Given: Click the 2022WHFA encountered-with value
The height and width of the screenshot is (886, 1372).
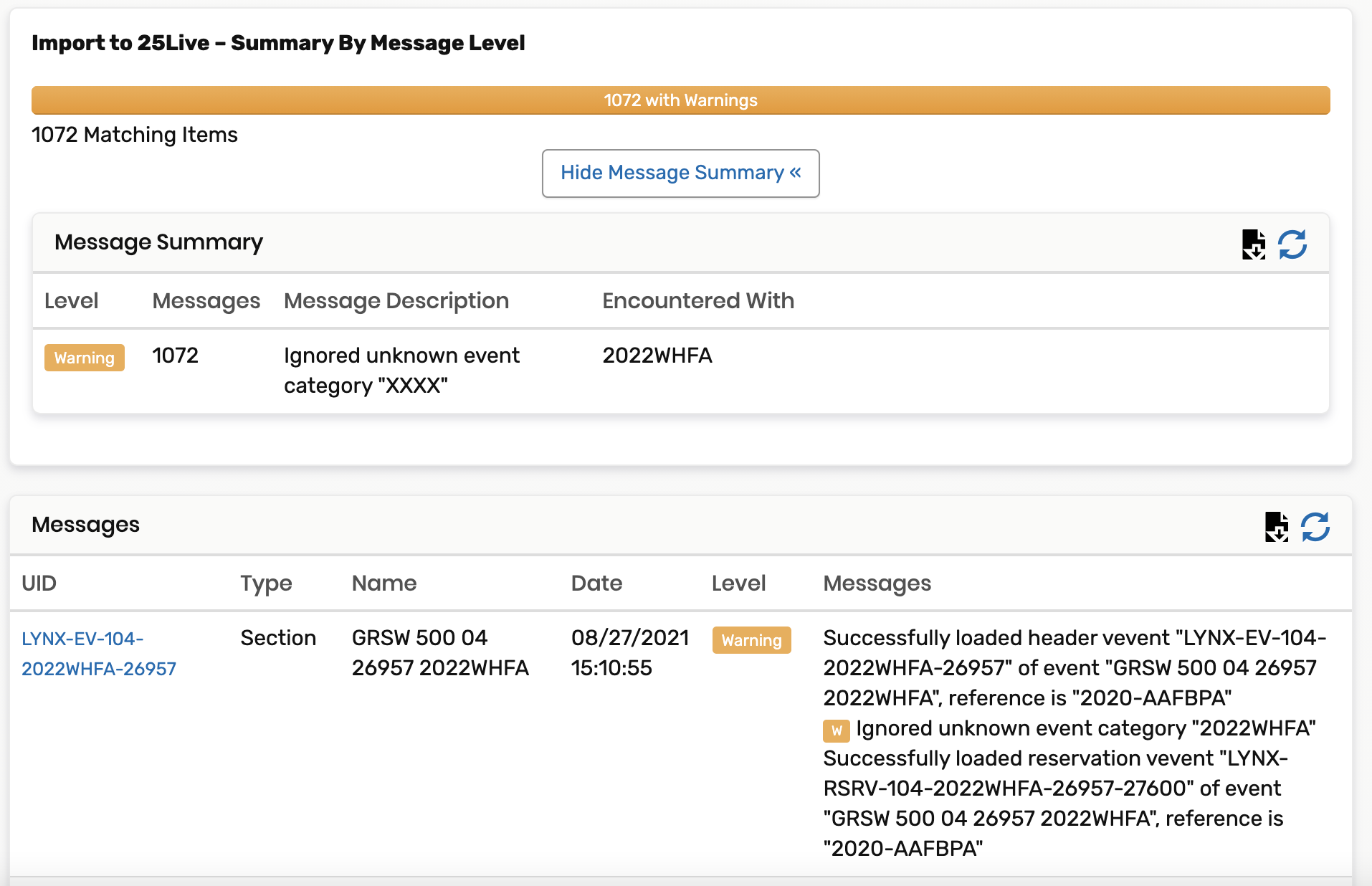Looking at the screenshot, I should coord(657,356).
